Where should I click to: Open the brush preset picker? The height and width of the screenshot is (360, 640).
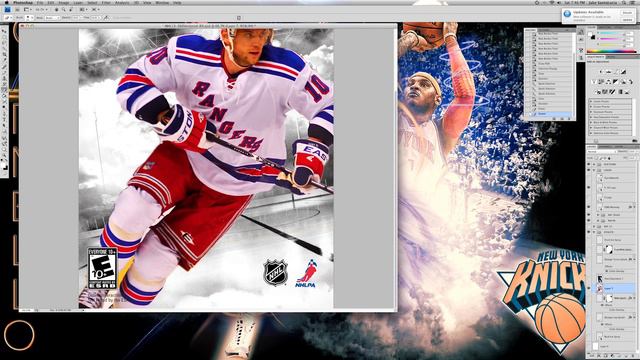[x=30, y=18]
